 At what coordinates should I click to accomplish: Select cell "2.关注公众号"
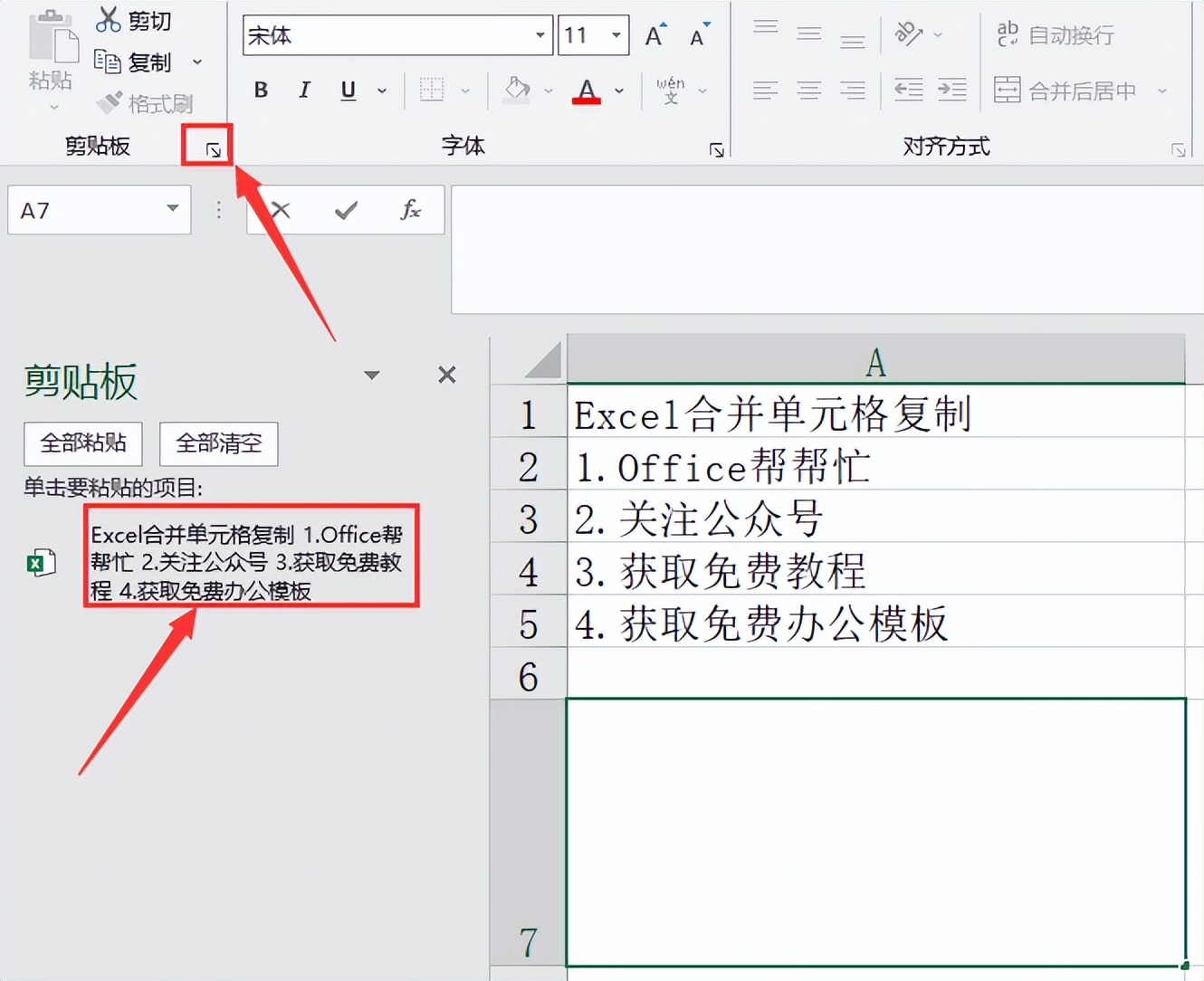(876, 517)
